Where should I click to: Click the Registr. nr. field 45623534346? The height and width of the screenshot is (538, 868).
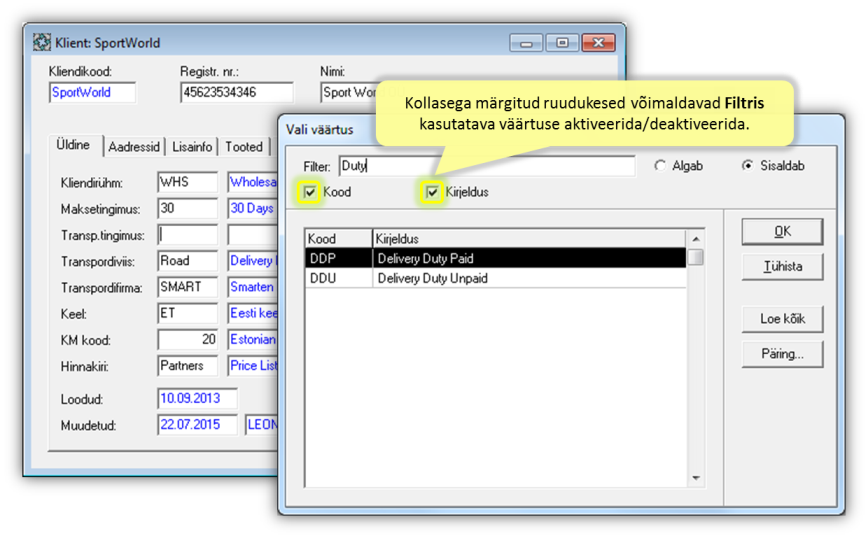pyautogui.click(x=237, y=92)
